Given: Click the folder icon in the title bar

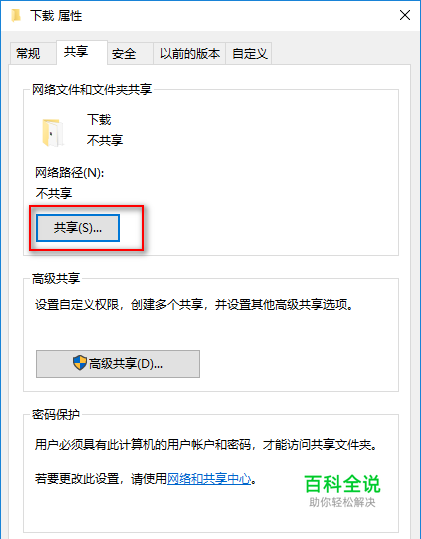Looking at the screenshot, I should pyautogui.click(x=16, y=16).
